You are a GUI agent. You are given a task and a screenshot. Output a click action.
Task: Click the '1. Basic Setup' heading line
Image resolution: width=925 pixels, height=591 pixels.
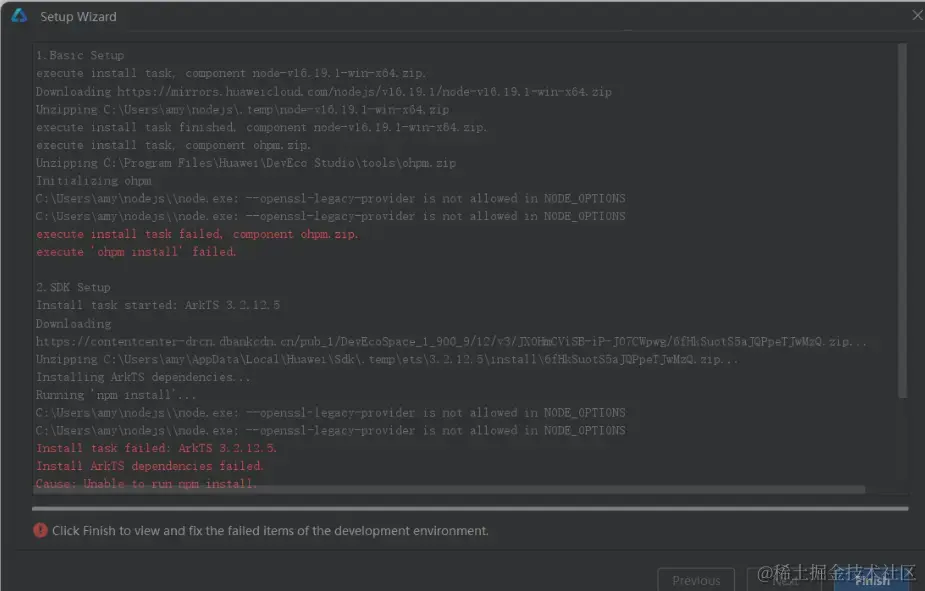80,55
